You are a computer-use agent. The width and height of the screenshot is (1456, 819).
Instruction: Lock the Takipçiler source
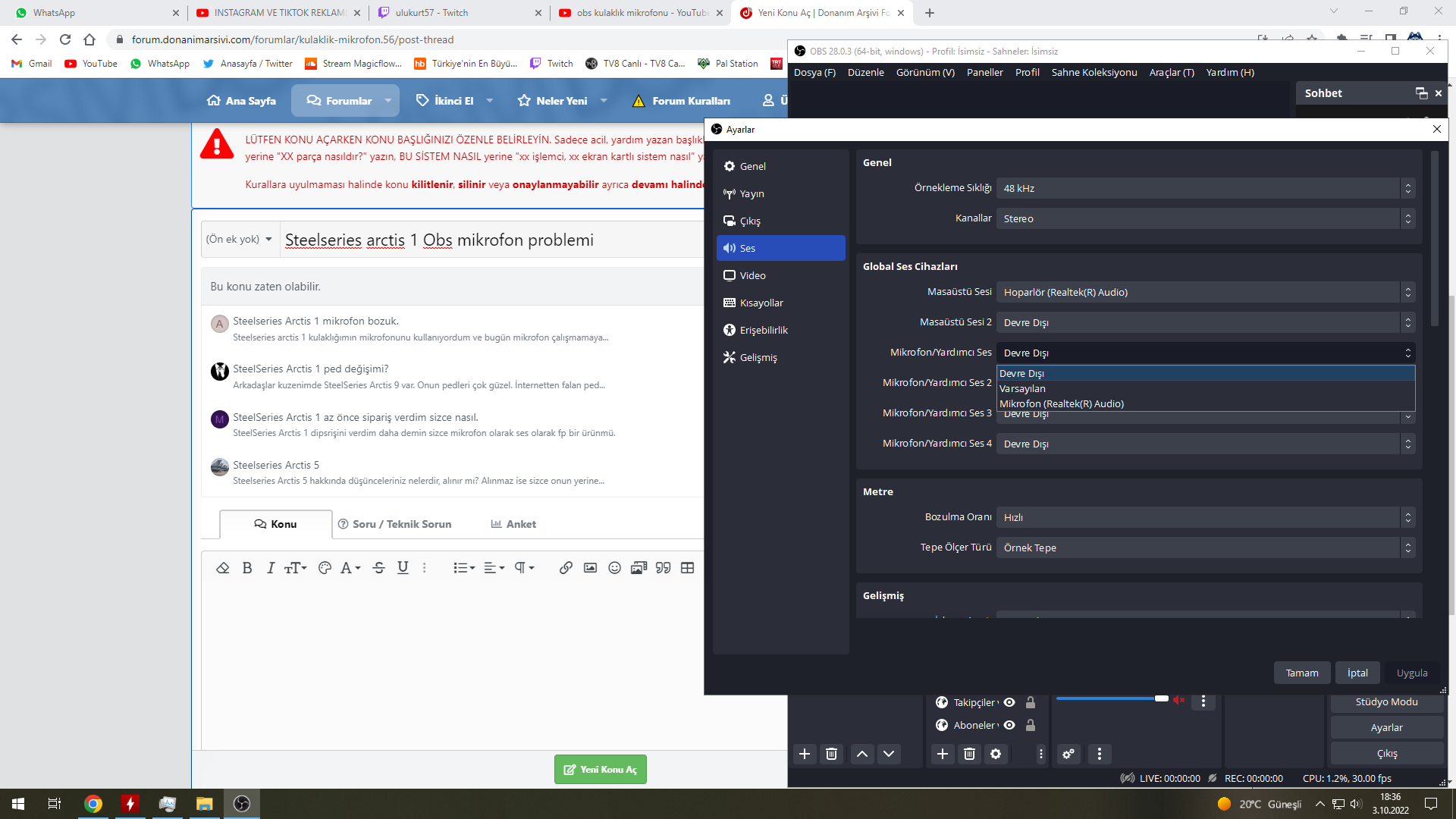pos(1031,702)
